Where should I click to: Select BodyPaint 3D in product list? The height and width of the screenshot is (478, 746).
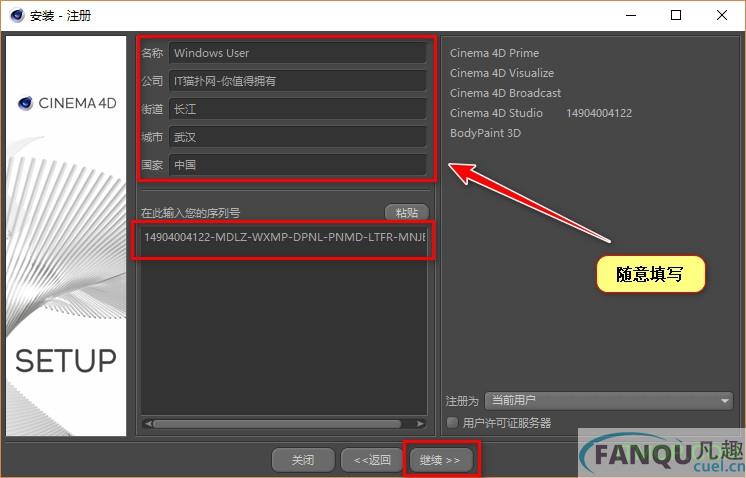(485, 133)
